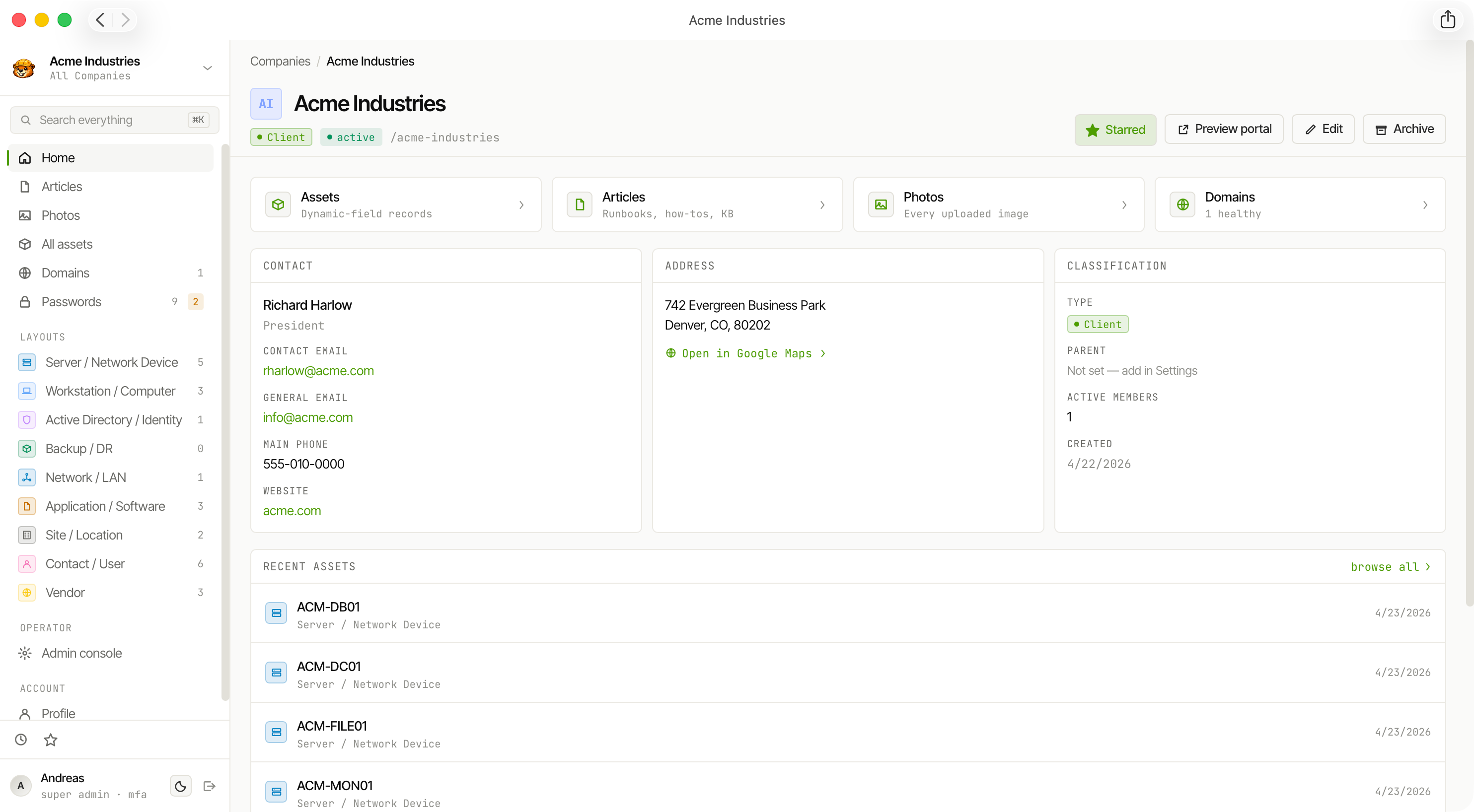The height and width of the screenshot is (812, 1474).
Task: Open Passwords in the sidebar
Action: pos(110,301)
